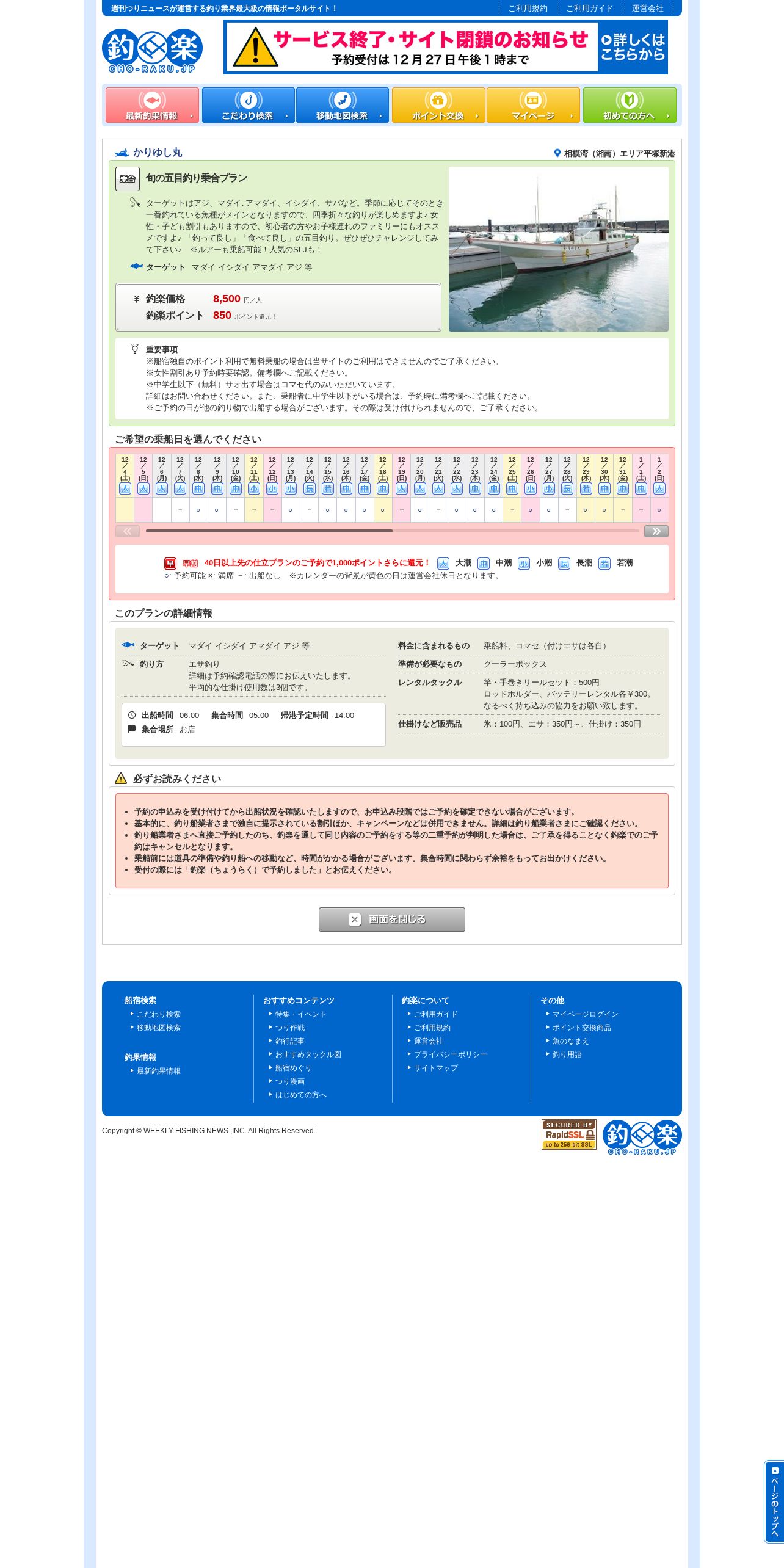This screenshot has width=784, height=1568.
Task: Open the こだわり検索 navigation tab
Action: (x=248, y=105)
